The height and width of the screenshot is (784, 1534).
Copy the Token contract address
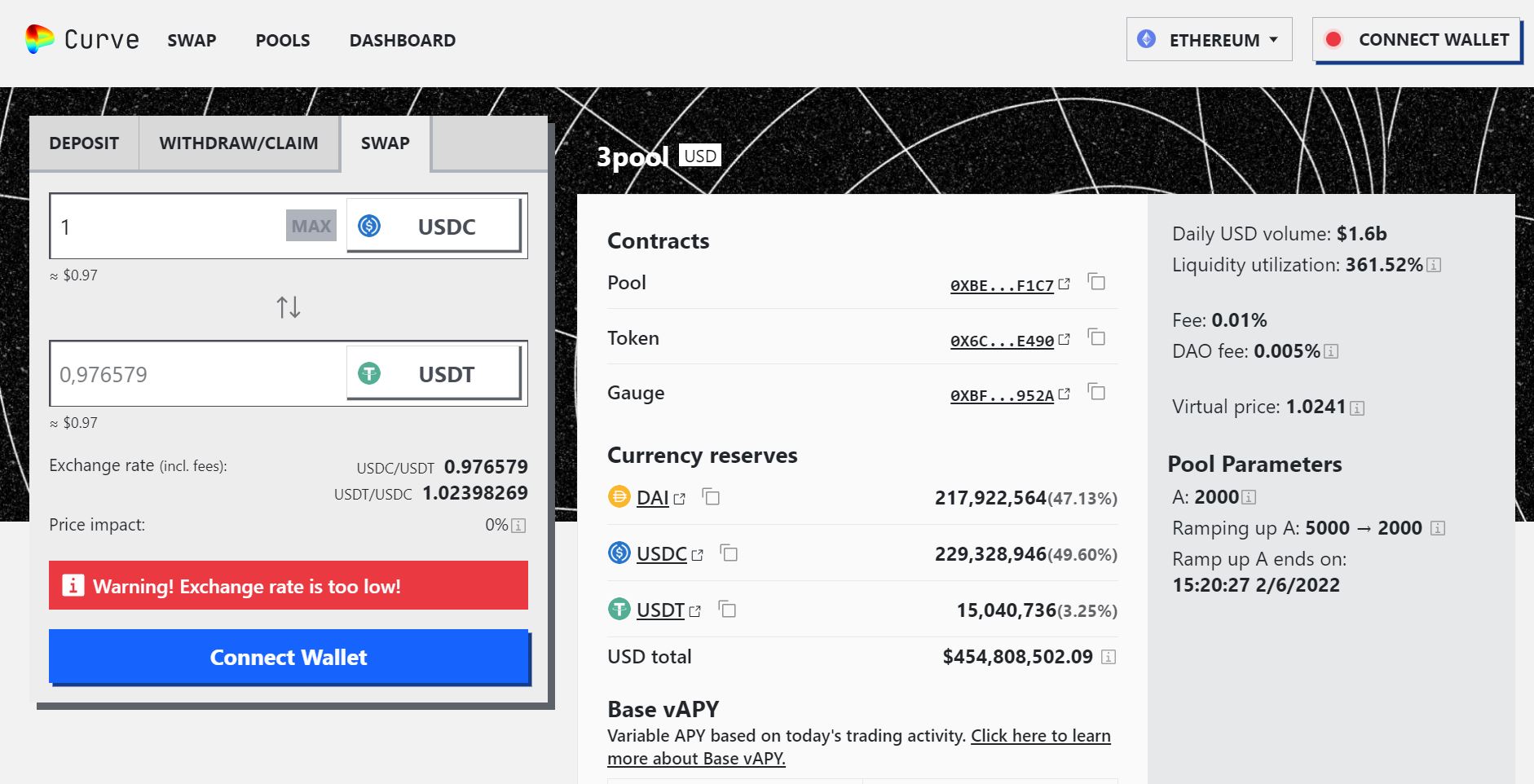click(x=1097, y=337)
